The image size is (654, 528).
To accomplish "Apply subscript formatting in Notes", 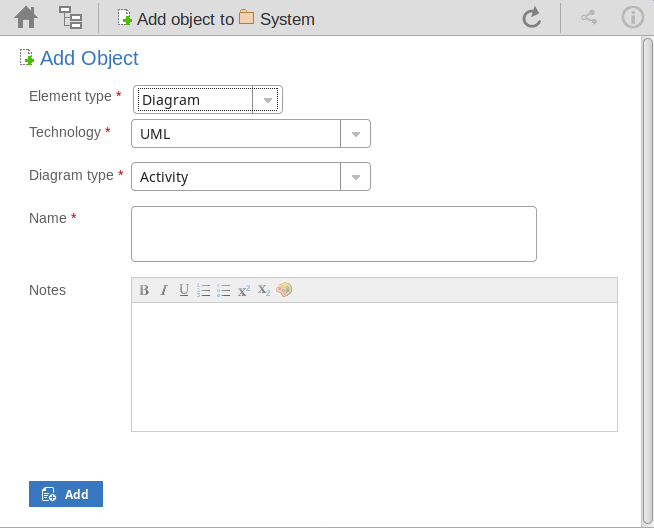I will tap(264, 290).
